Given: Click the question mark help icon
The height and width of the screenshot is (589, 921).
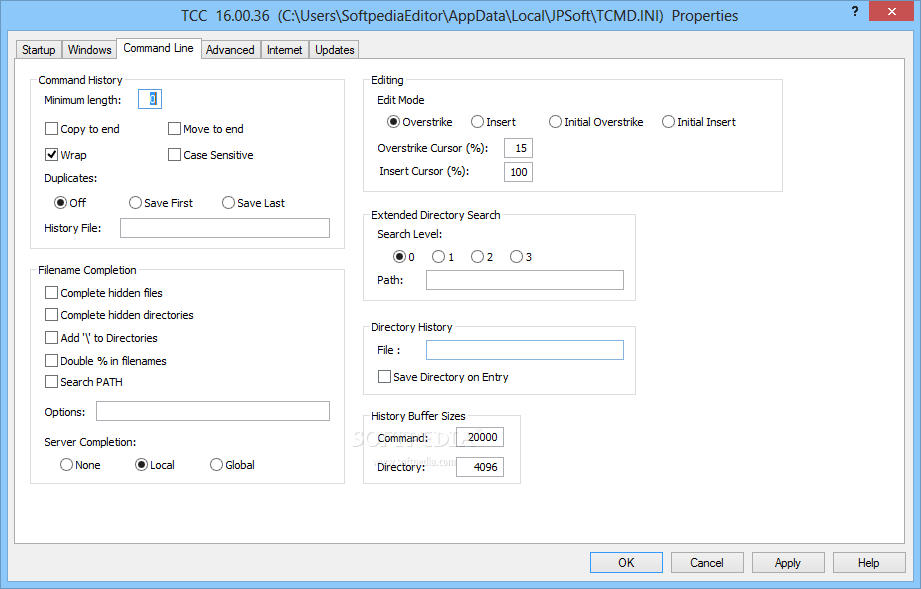Looking at the screenshot, I should pyautogui.click(x=855, y=12).
